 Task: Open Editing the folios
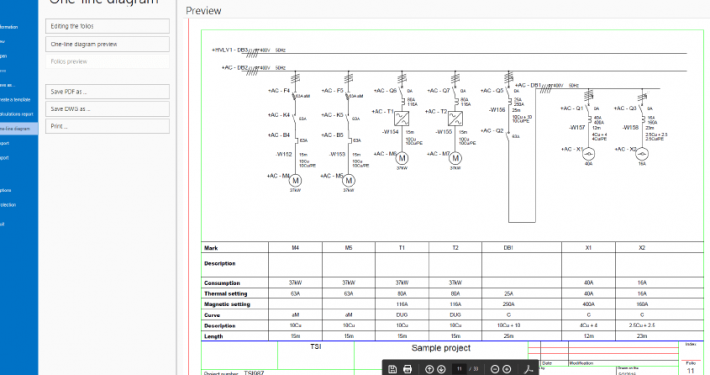[x=107, y=26]
